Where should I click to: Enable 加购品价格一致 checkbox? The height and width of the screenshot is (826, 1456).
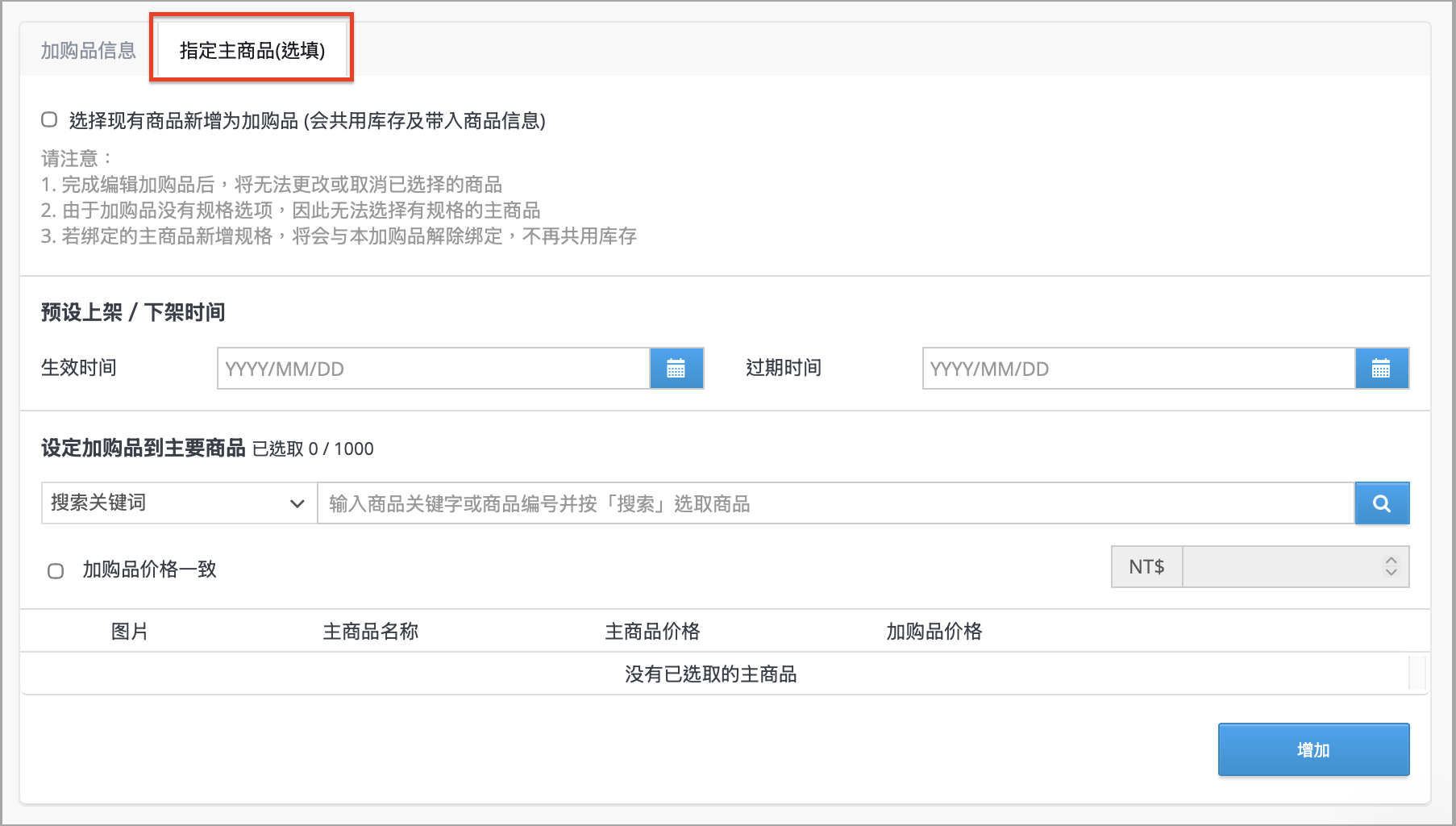(56, 571)
